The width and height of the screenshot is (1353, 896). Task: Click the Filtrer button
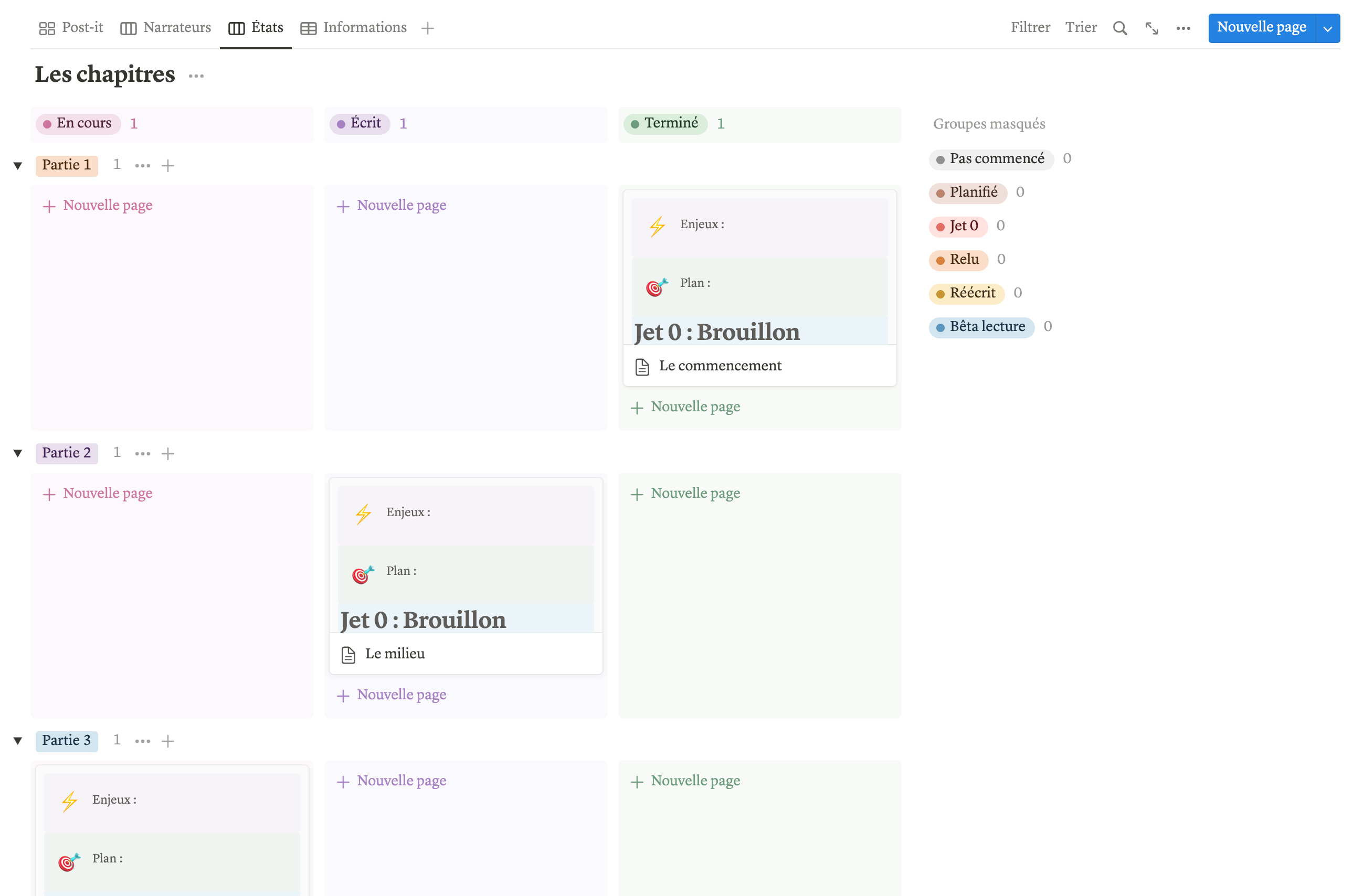tap(1030, 27)
